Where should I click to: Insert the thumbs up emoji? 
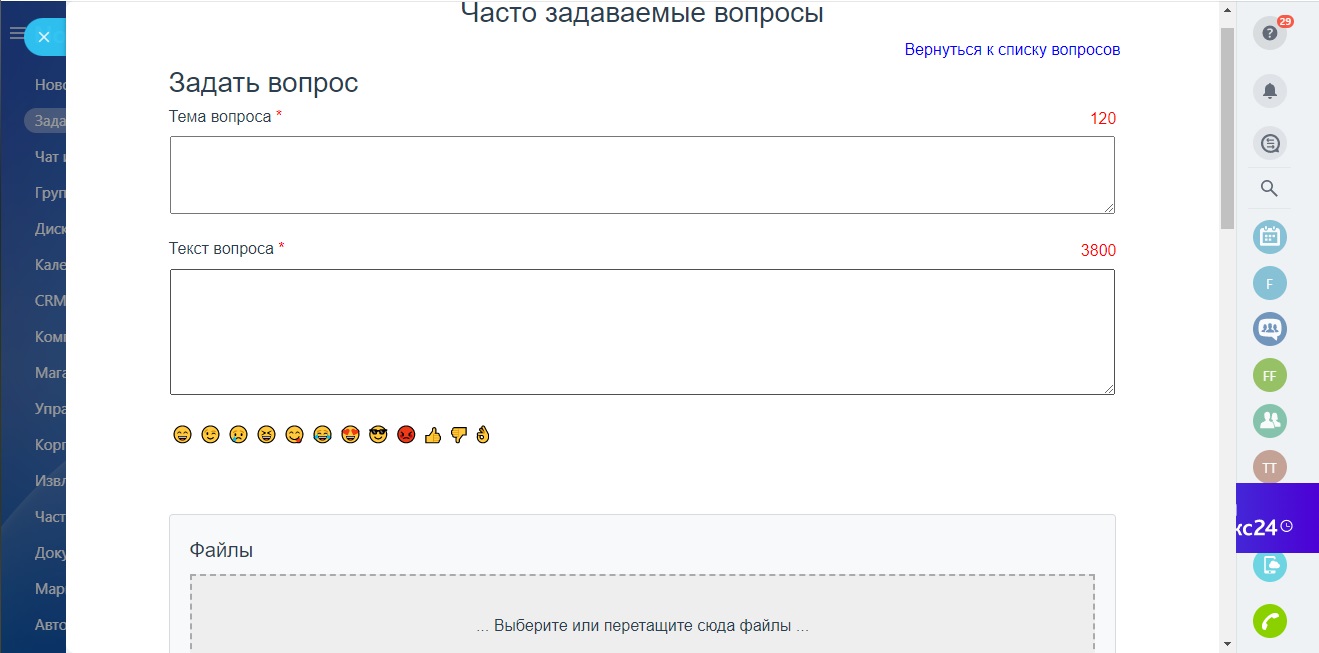click(x=433, y=435)
